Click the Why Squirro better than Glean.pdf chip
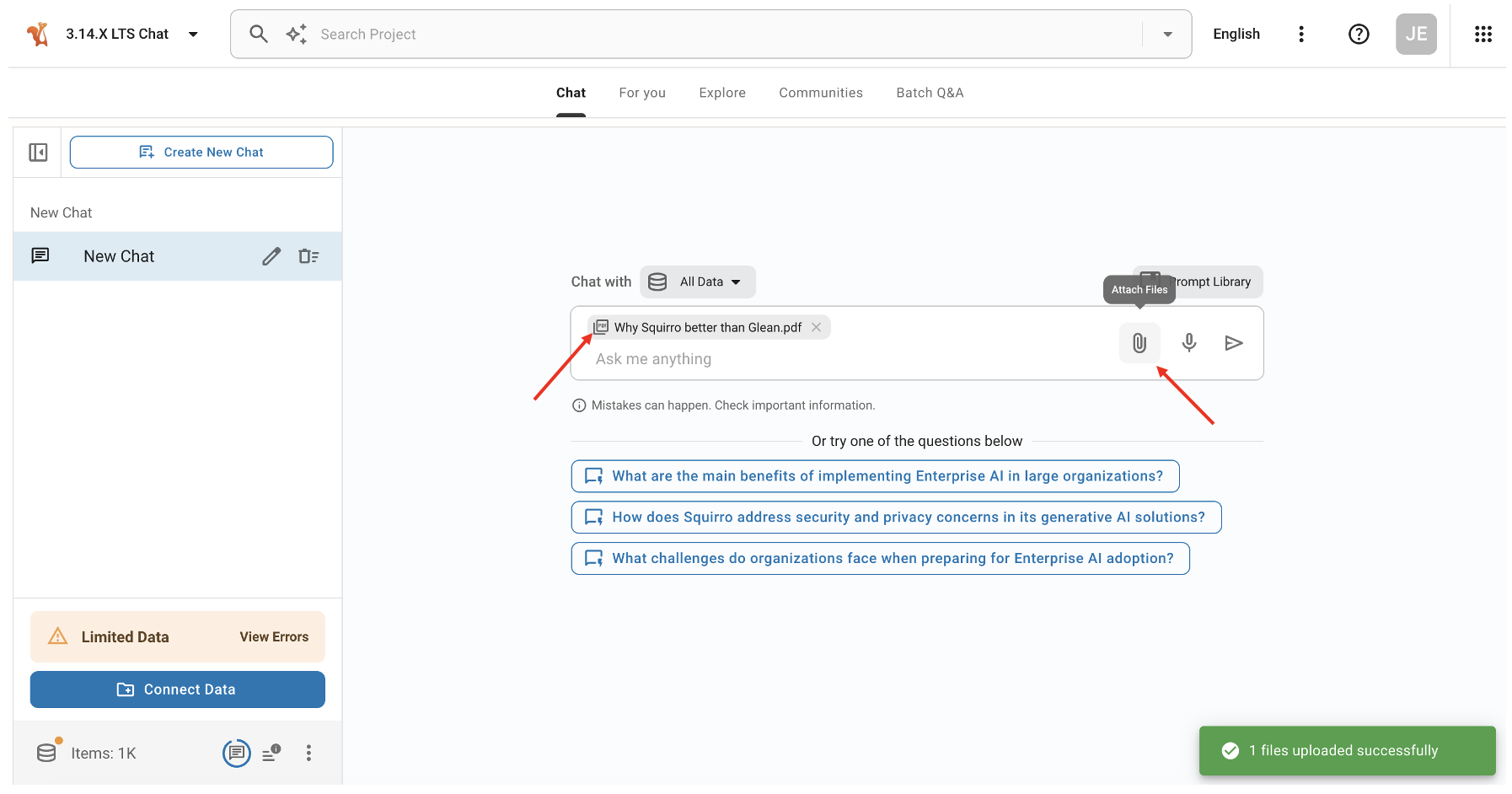The height and width of the screenshot is (794, 1512). tap(708, 327)
